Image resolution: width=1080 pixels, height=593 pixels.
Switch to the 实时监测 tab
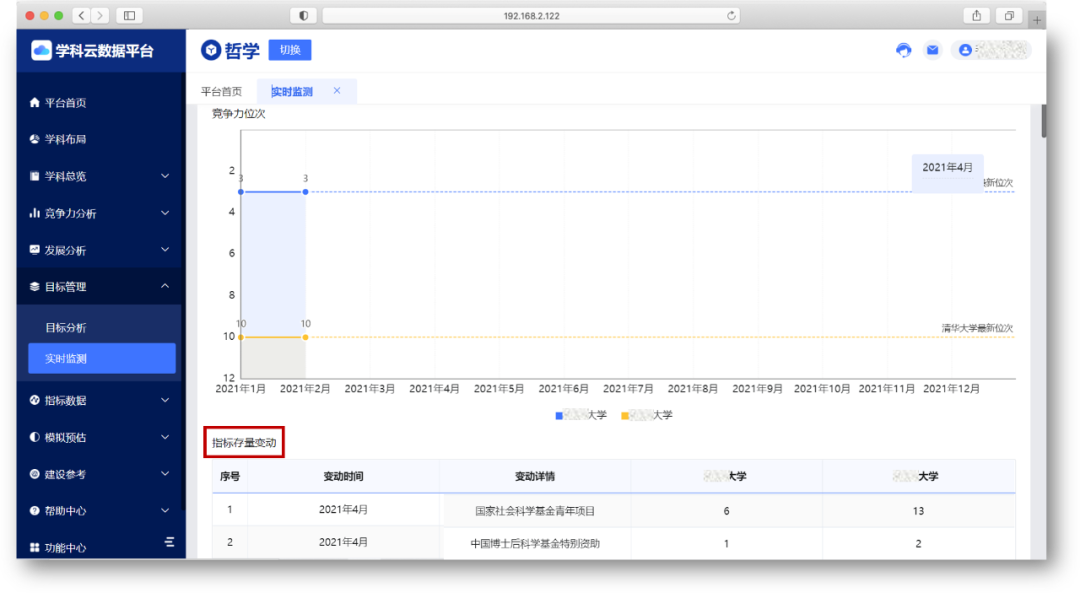[x=292, y=92]
